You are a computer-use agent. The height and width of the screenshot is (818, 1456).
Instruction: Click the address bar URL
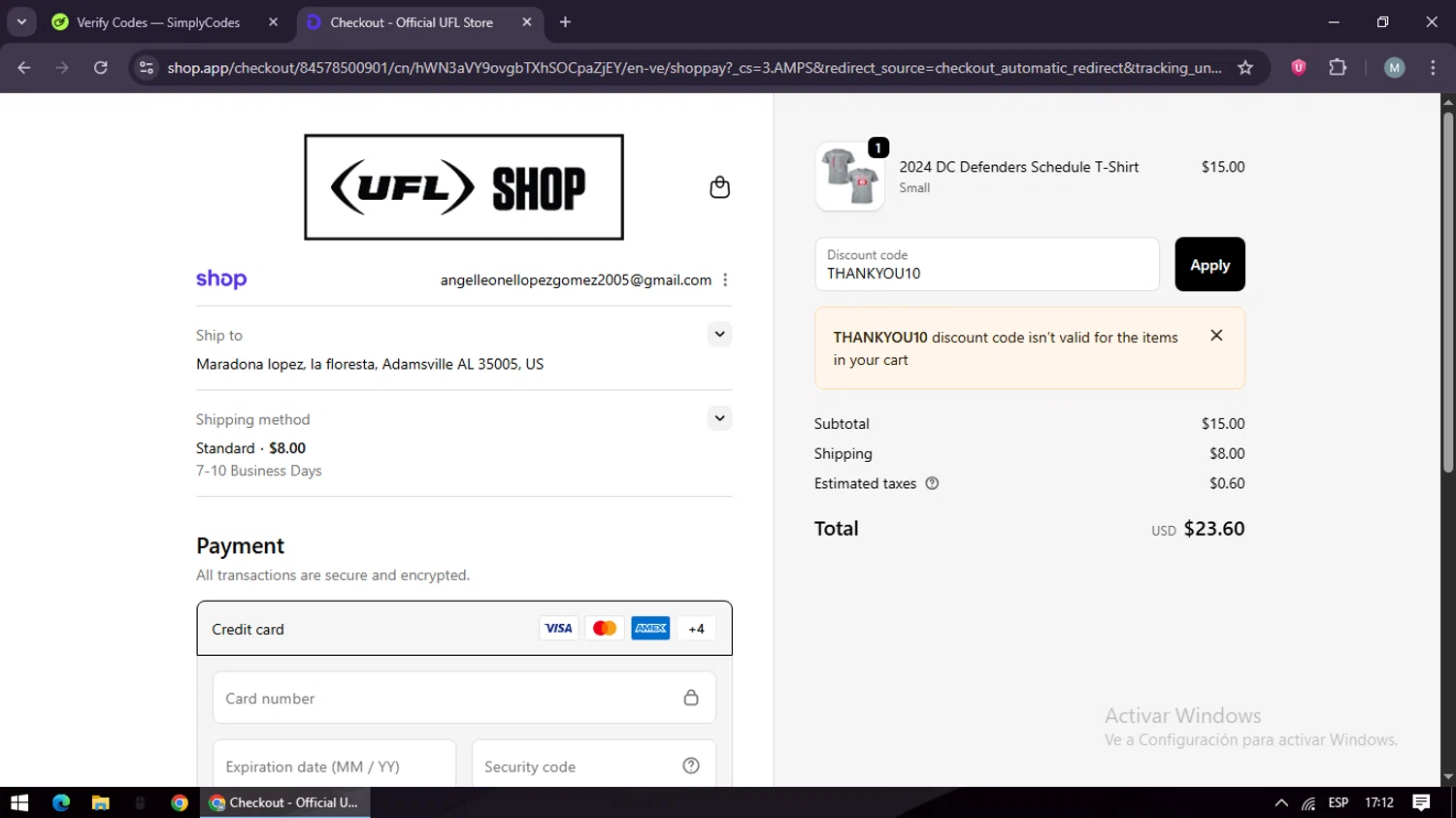[694, 67]
